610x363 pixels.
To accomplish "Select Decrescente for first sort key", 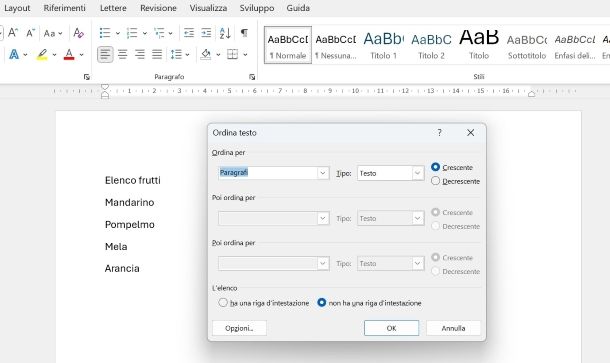I will (455, 181).
